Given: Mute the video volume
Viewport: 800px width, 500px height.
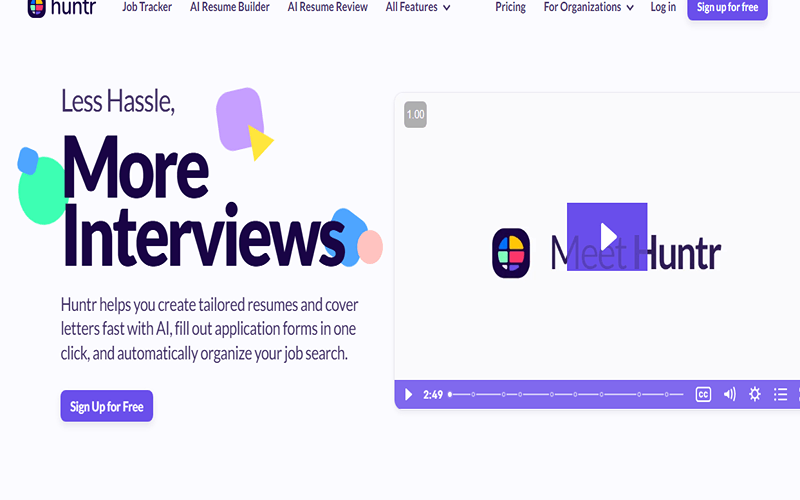Looking at the screenshot, I should click(730, 394).
